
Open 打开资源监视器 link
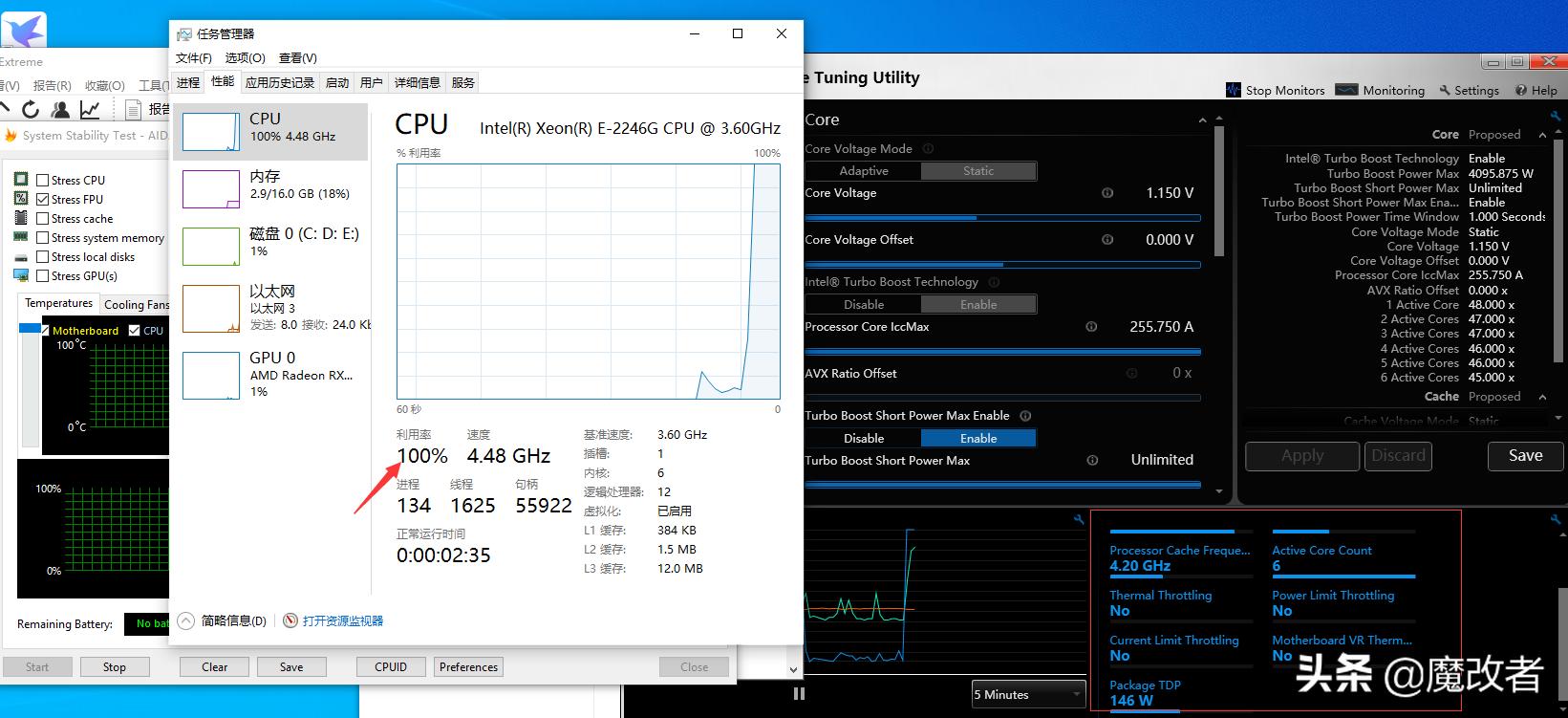(343, 620)
